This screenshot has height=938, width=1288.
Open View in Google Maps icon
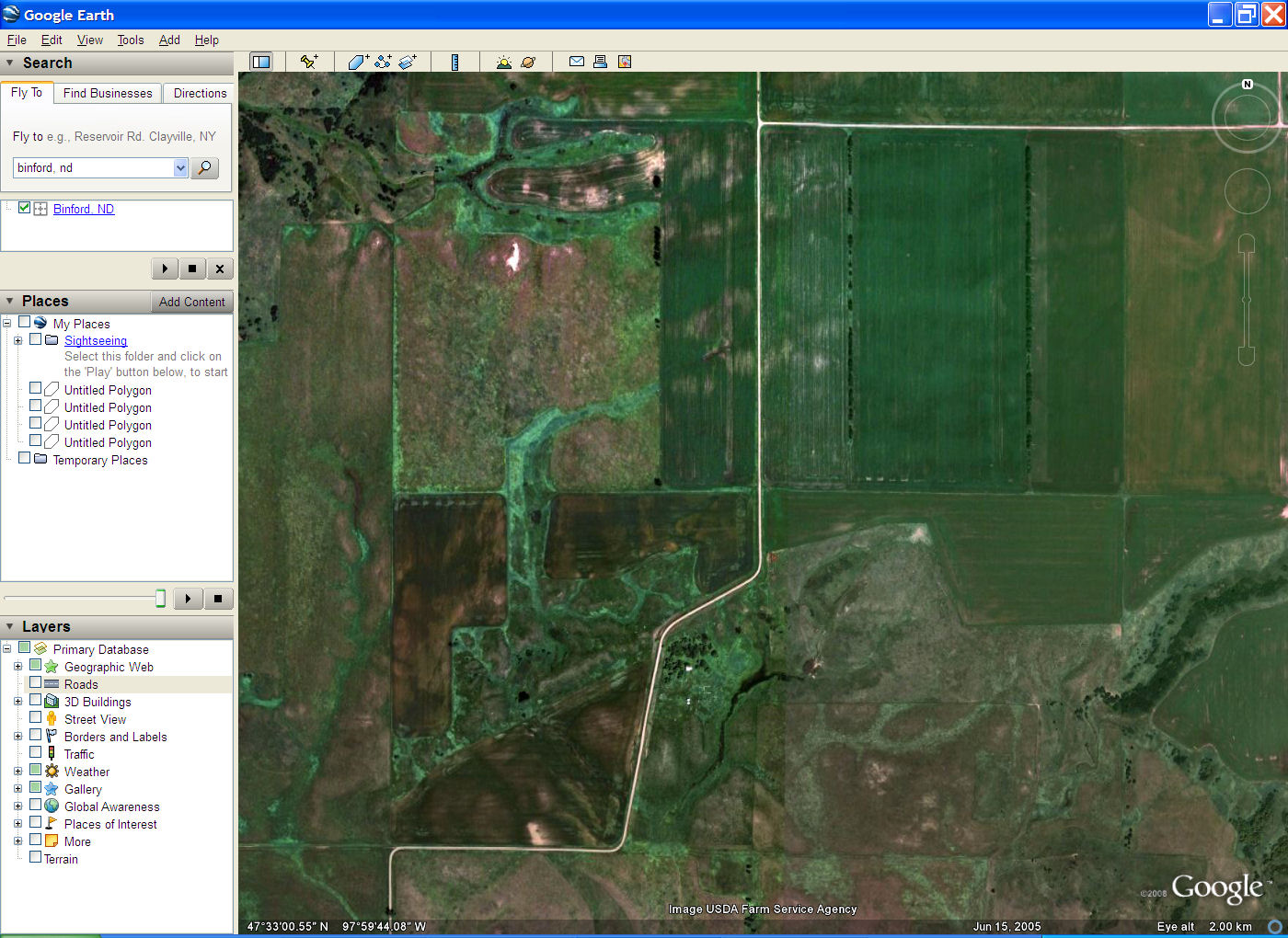click(x=625, y=62)
